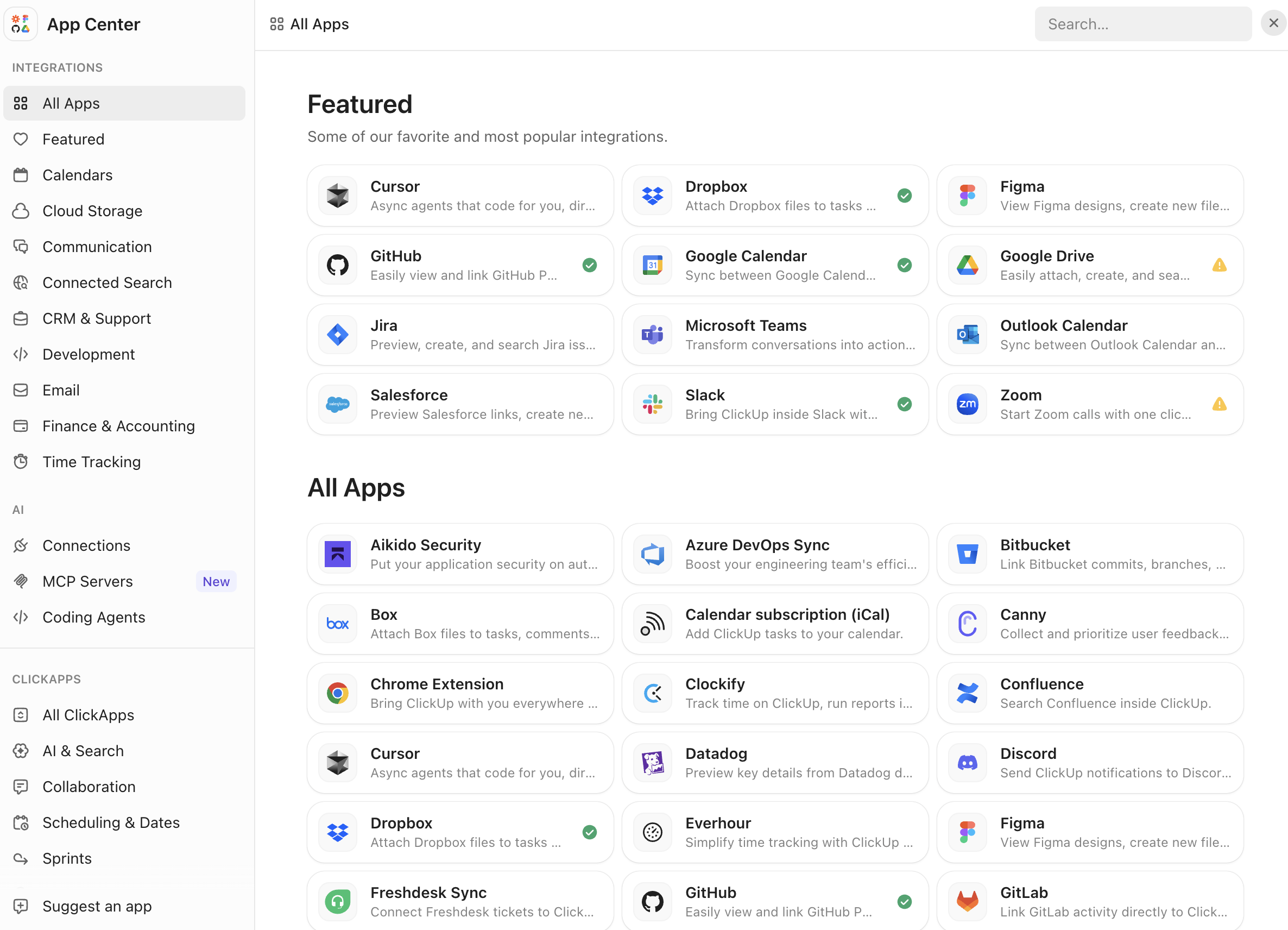Click the Cursor icon in Featured
The width and height of the screenshot is (1288, 930).
337,196
